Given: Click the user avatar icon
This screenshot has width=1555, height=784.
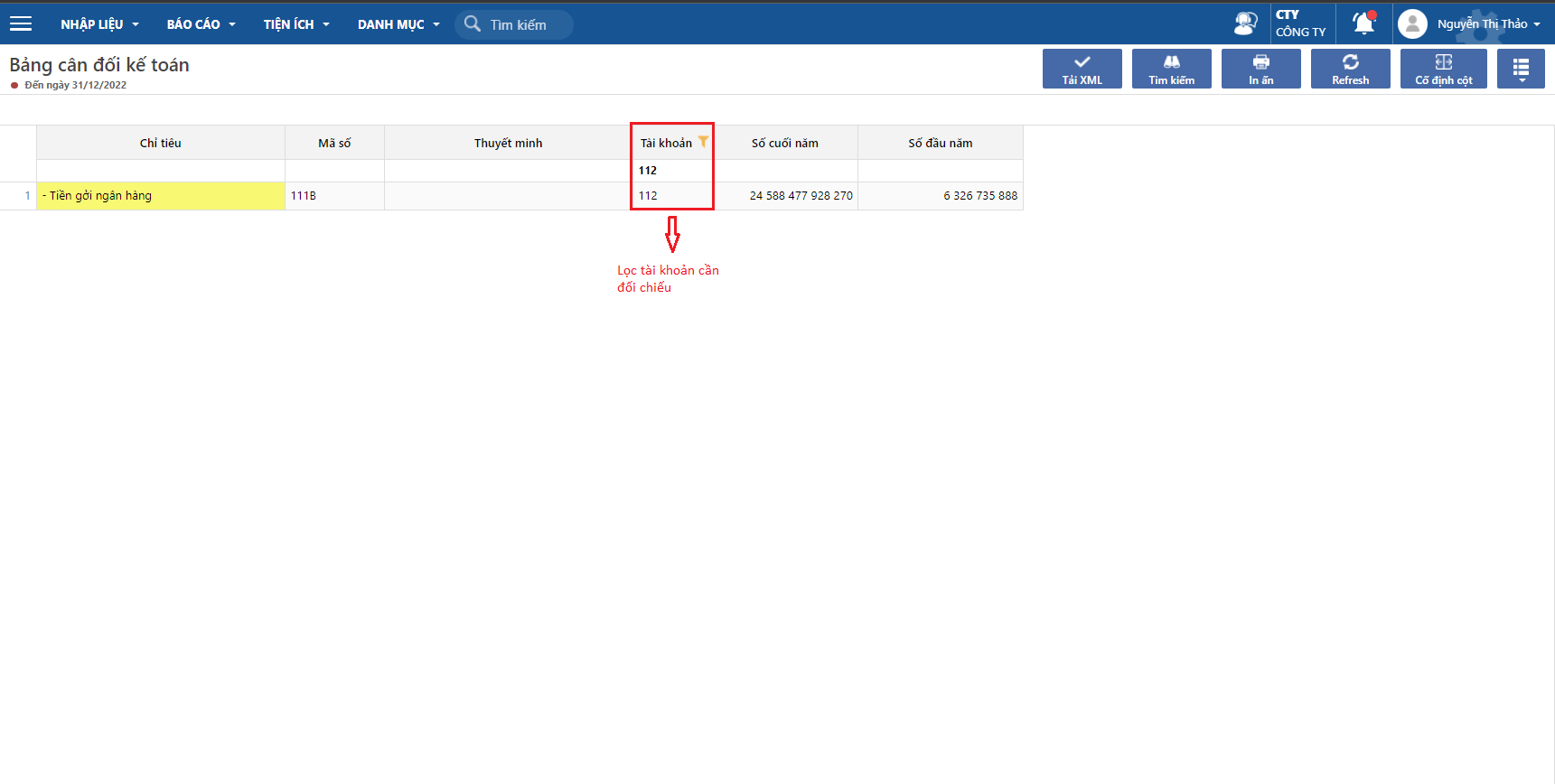Looking at the screenshot, I should coord(1412,24).
